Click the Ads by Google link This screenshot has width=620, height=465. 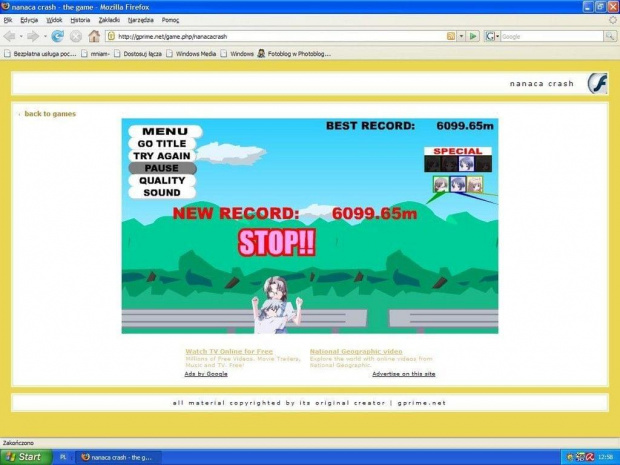pos(206,374)
